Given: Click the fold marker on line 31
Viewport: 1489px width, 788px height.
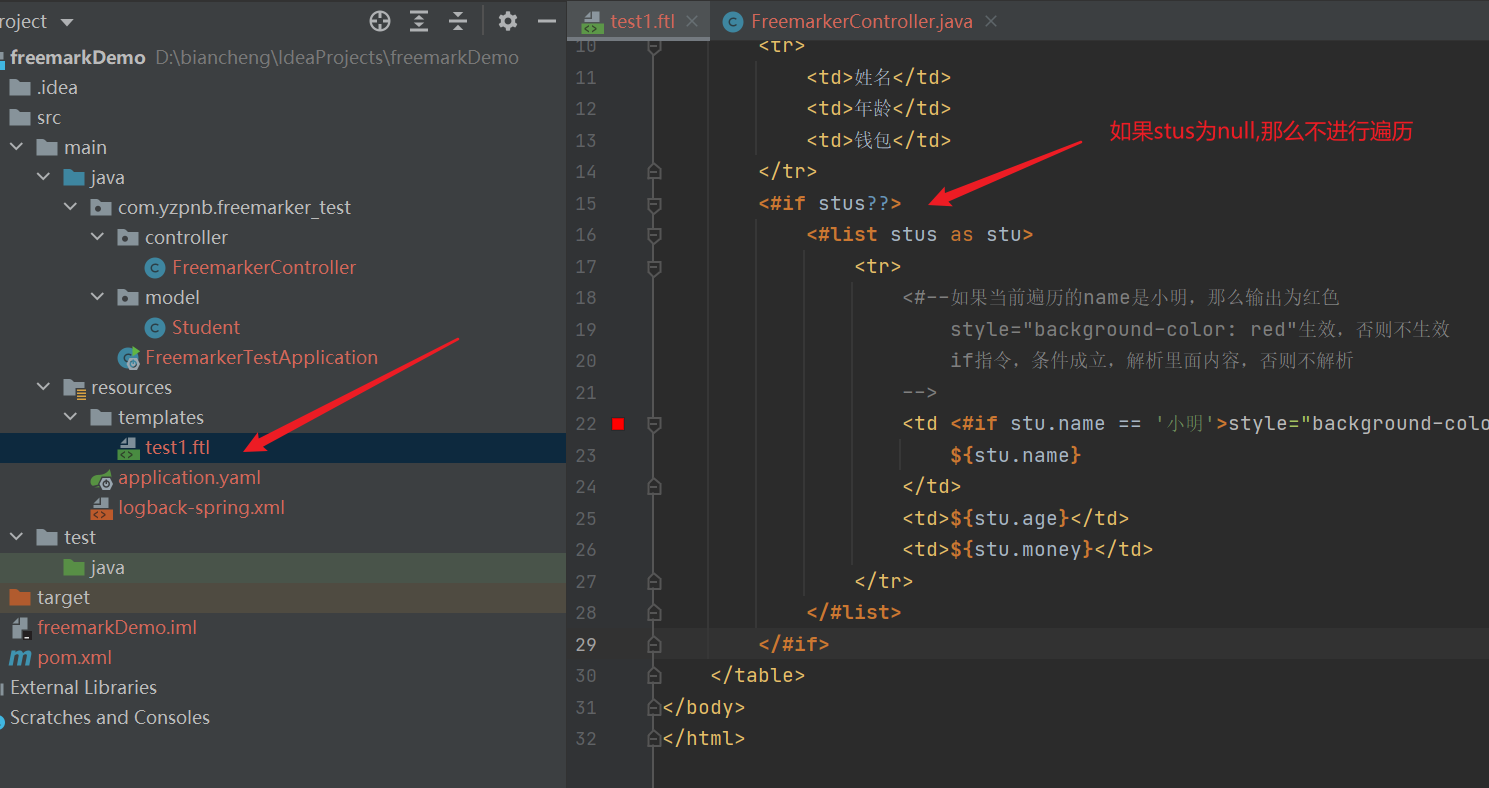Looking at the screenshot, I should click(654, 707).
